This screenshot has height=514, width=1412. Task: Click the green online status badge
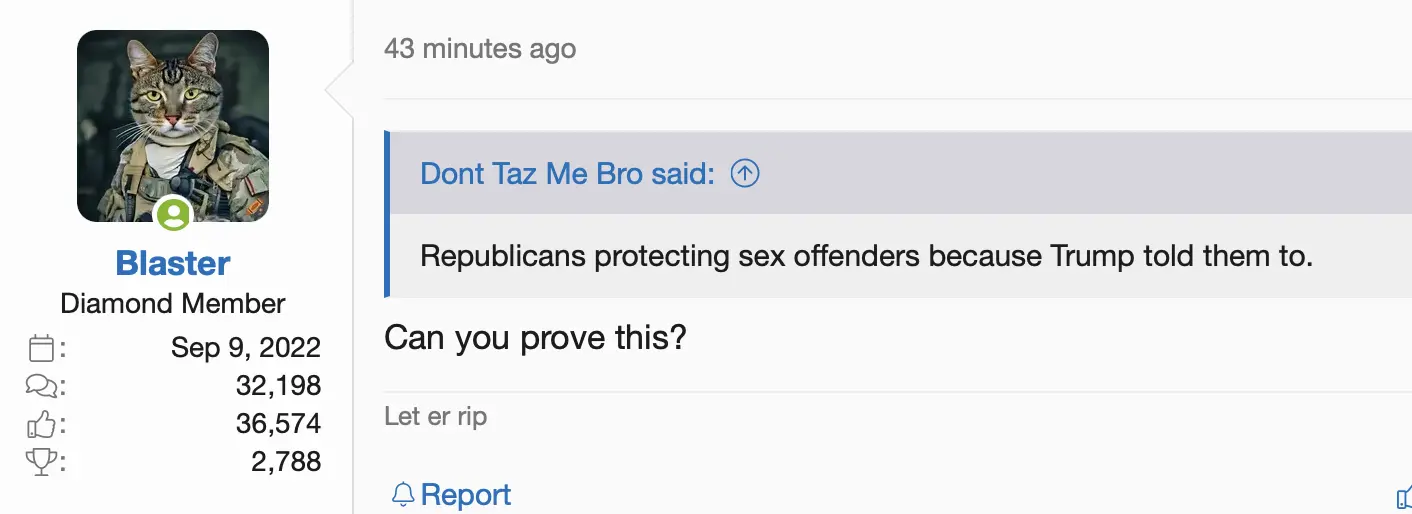click(174, 214)
